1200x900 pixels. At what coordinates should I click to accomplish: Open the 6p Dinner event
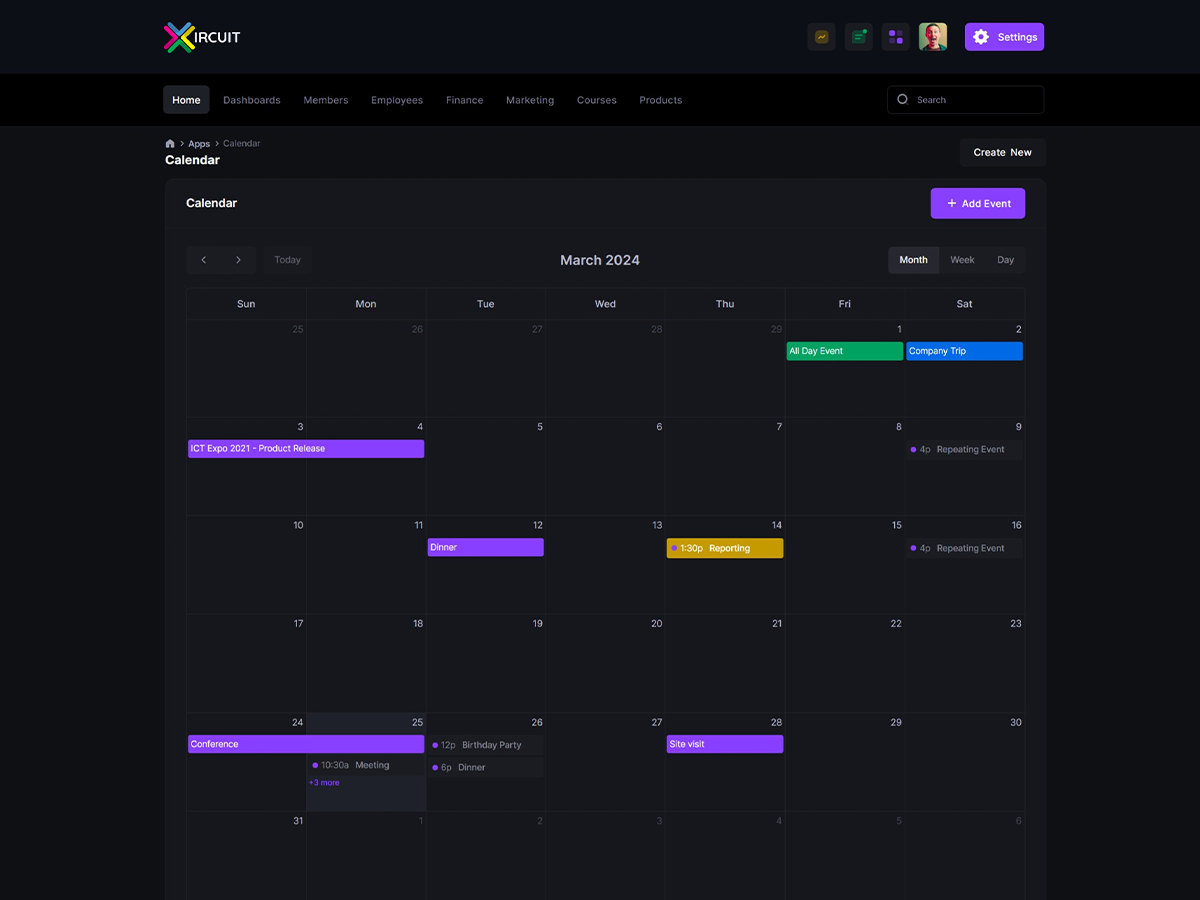(486, 767)
